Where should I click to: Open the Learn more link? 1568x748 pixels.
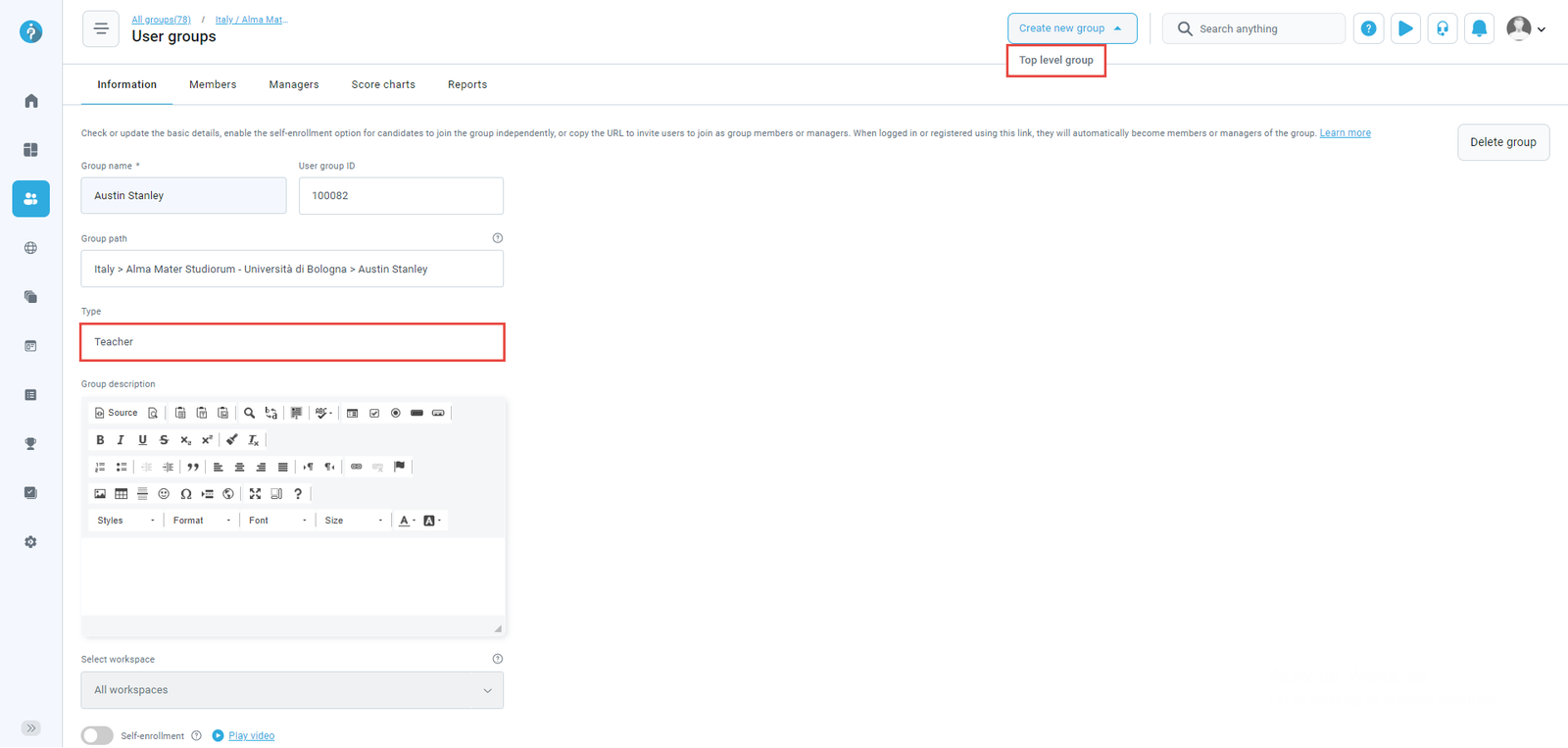[x=1345, y=133]
